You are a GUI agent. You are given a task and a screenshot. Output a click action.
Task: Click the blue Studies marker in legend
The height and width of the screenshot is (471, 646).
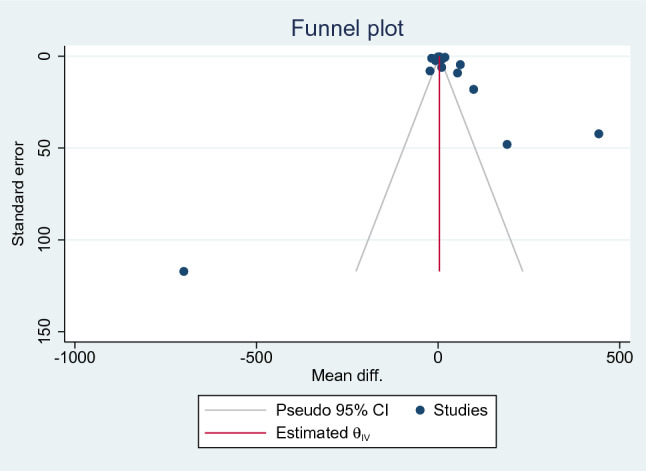pyautogui.click(x=421, y=409)
